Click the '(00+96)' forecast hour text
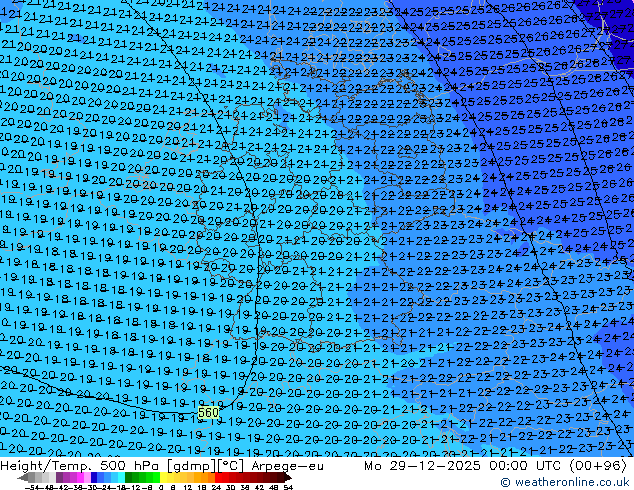The height and width of the screenshot is (490, 634). (598, 466)
